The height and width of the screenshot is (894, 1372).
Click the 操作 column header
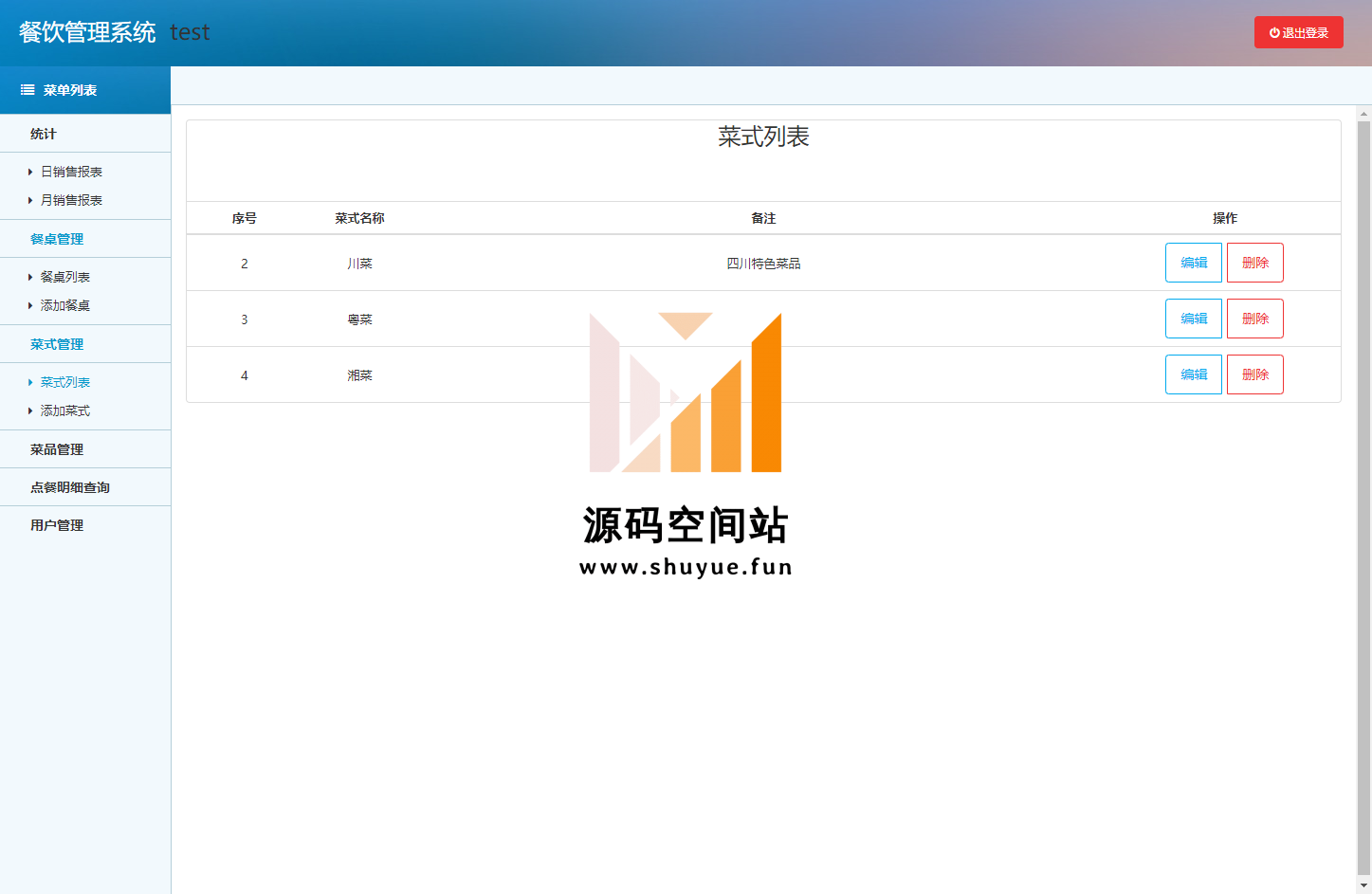point(1225,218)
